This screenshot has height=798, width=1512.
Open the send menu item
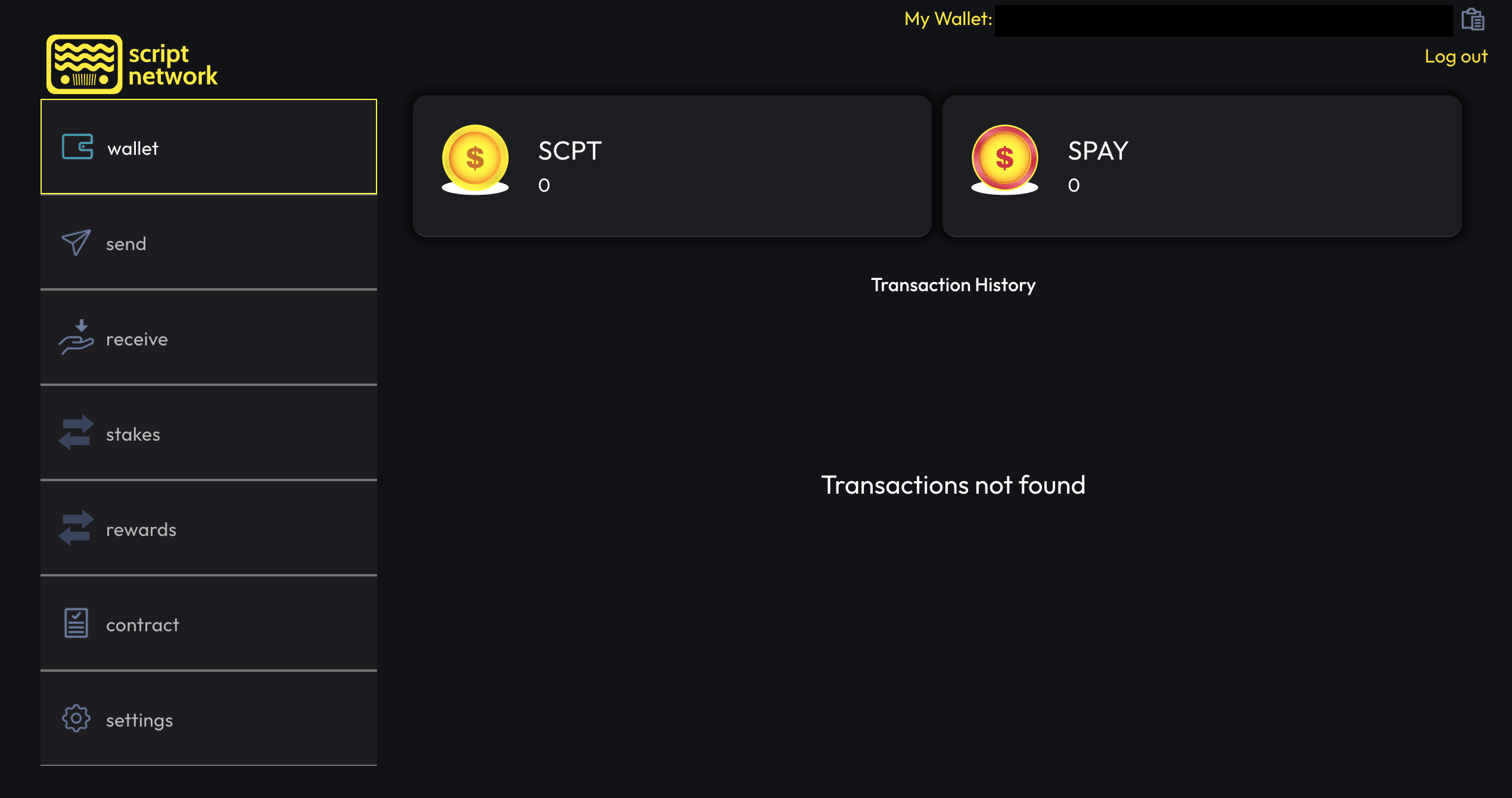209,242
